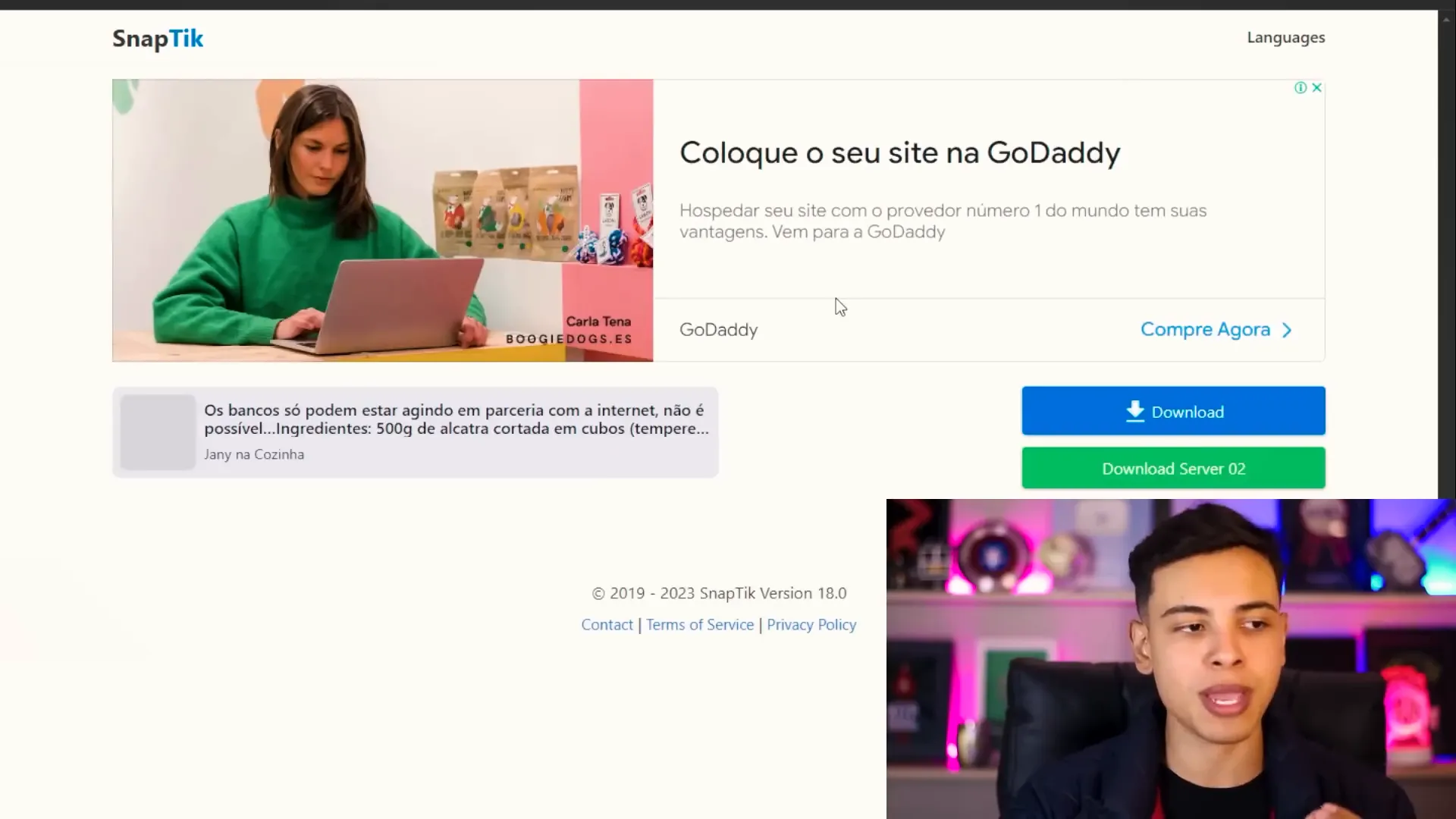Click the Download Server 02 button
Image resolution: width=1456 pixels, height=819 pixels.
(1173, 468)
